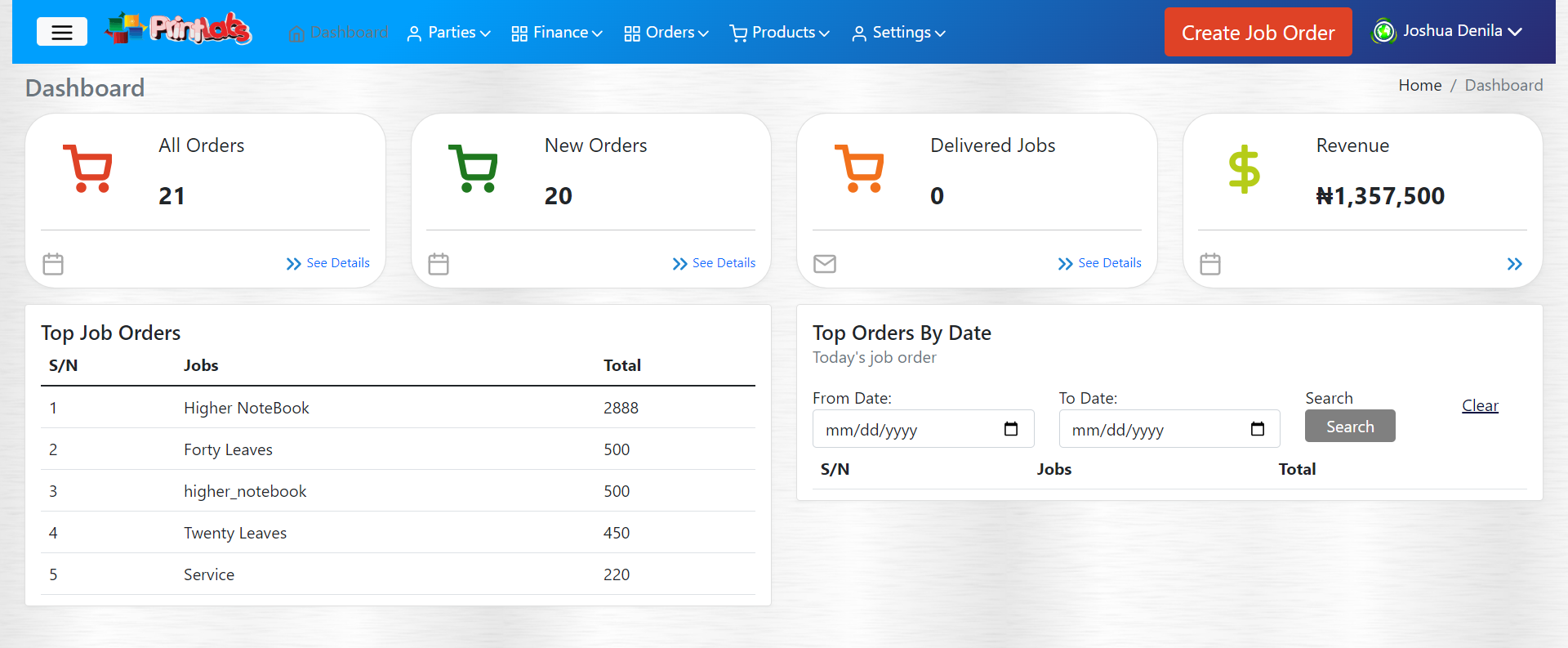Click the envelope icon in Delivered Jobs
The image size is (1568, 648).
coord(825,264)
